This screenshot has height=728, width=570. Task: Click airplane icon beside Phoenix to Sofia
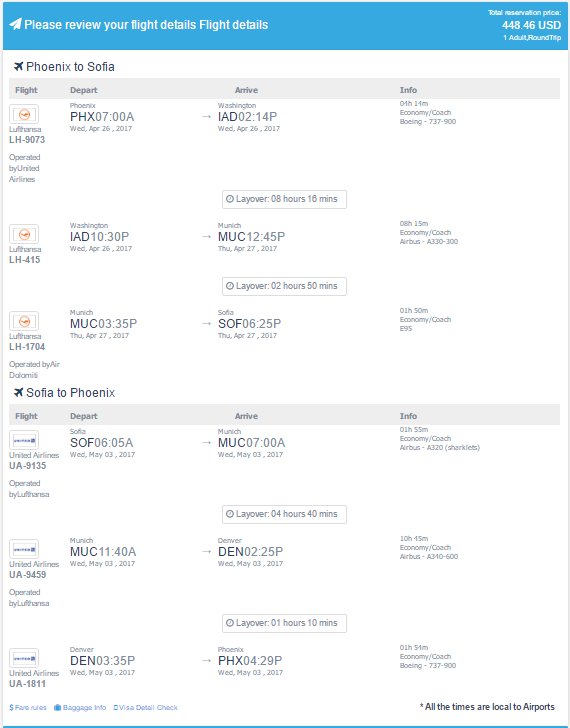(19, 67)
